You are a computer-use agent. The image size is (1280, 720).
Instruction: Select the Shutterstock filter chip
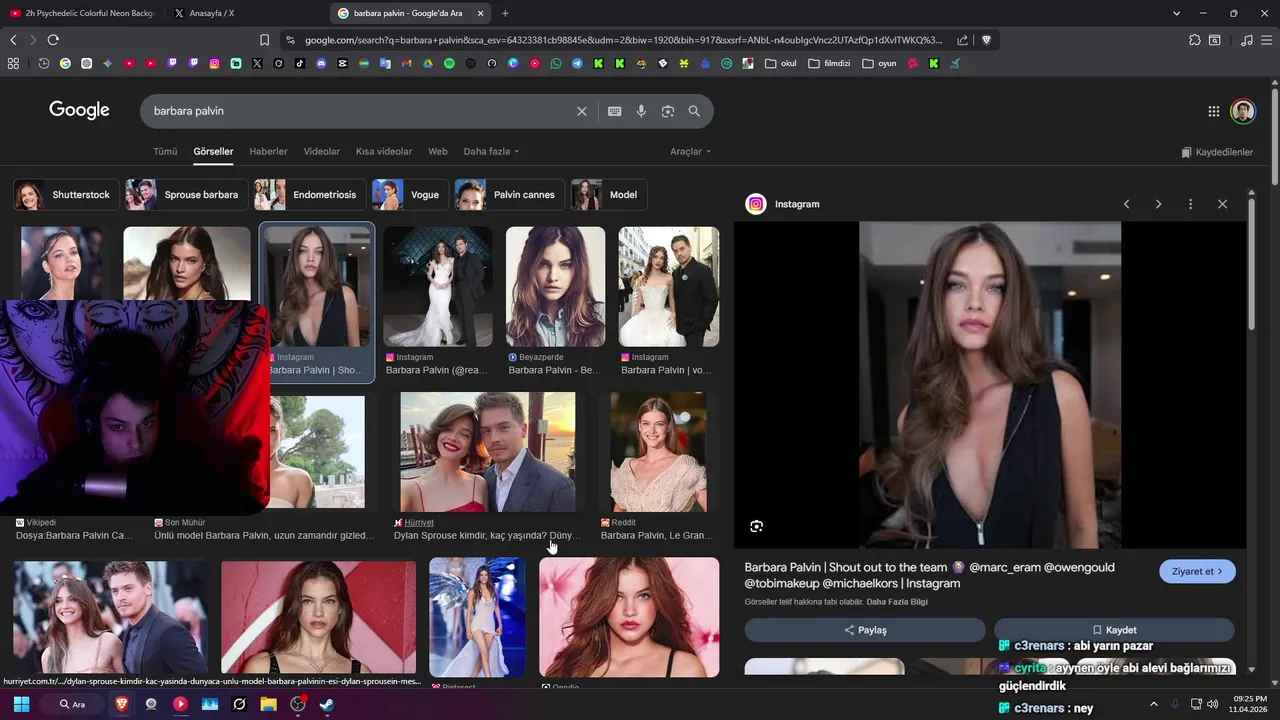(66, 195)
